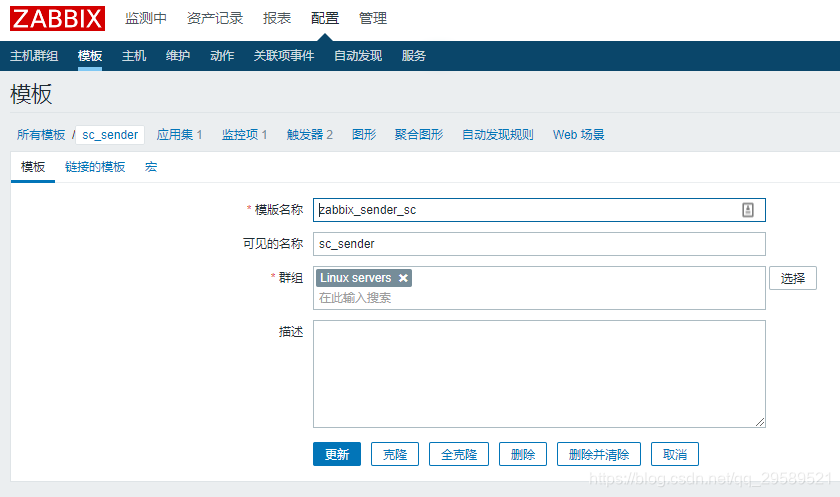Open the 监测中 top menu
This screenshot has width=840, height=497.
(x=146, y=18)
